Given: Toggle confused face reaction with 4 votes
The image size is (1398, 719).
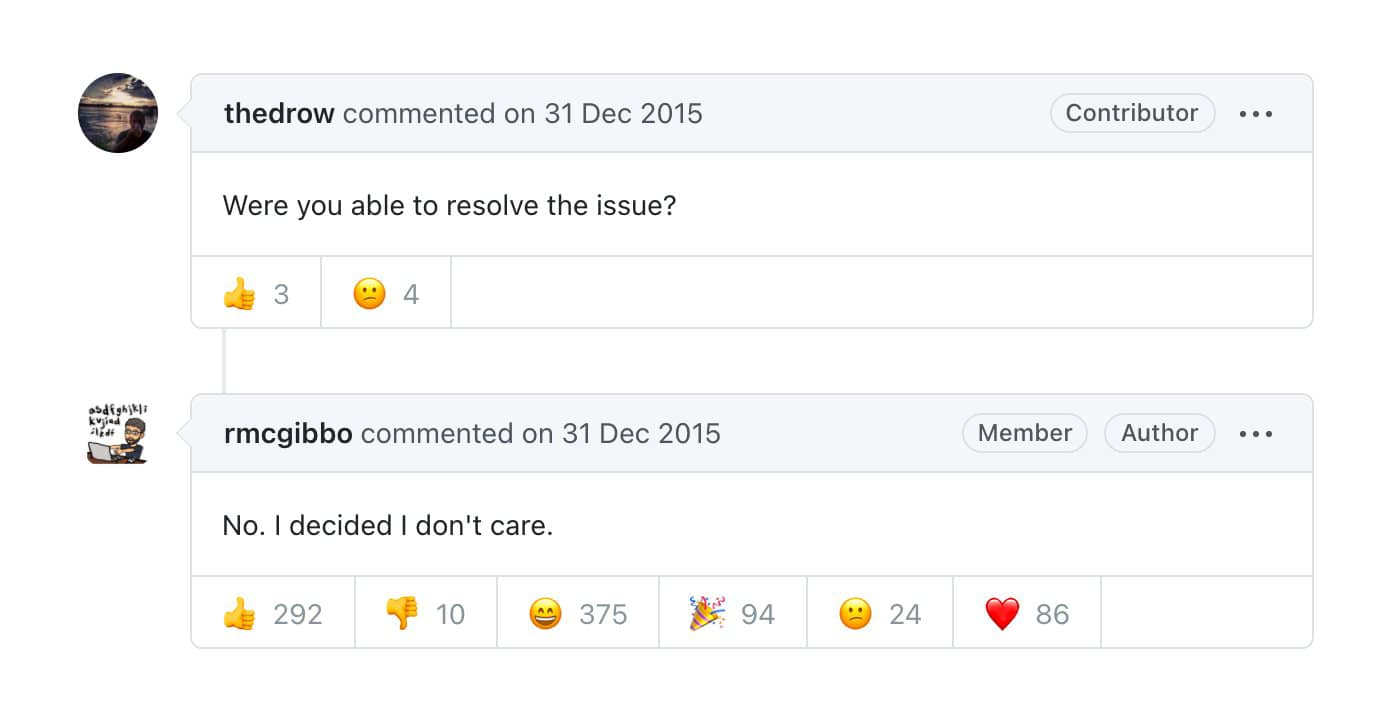Looking at the screenshot, I should click(386, 294).
